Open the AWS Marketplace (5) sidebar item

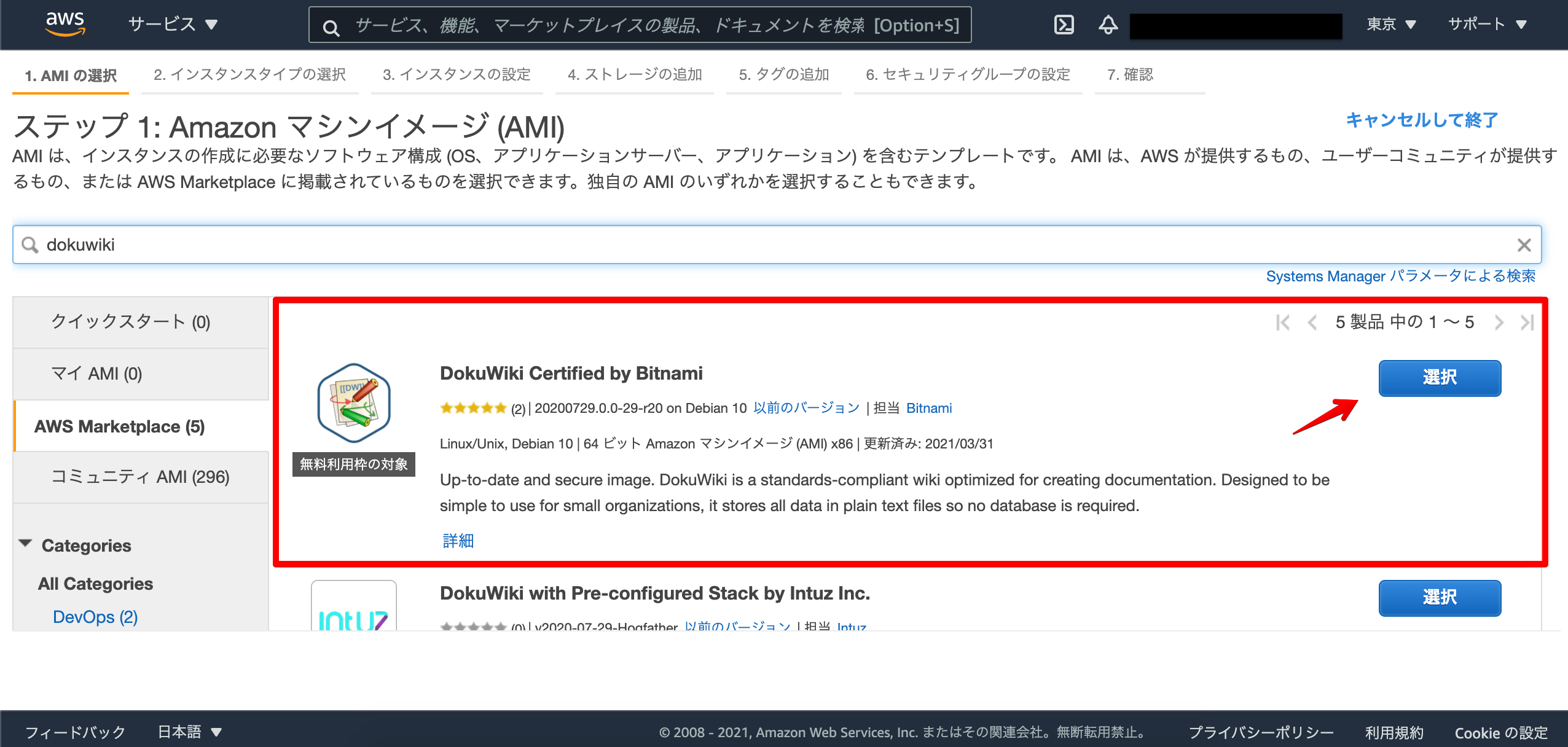click(141, 426)
